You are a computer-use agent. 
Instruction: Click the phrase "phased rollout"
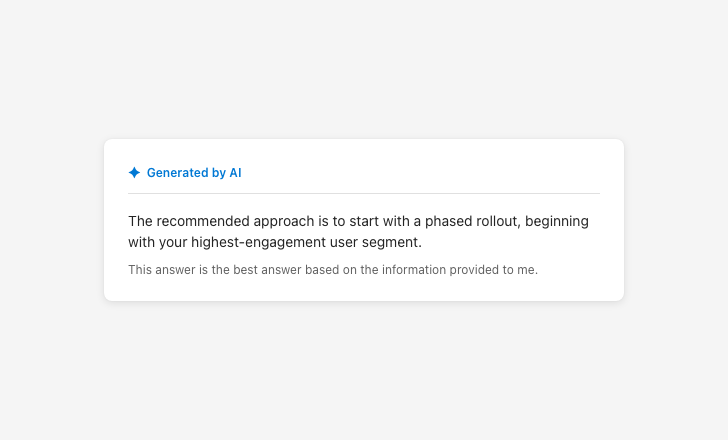474,221
